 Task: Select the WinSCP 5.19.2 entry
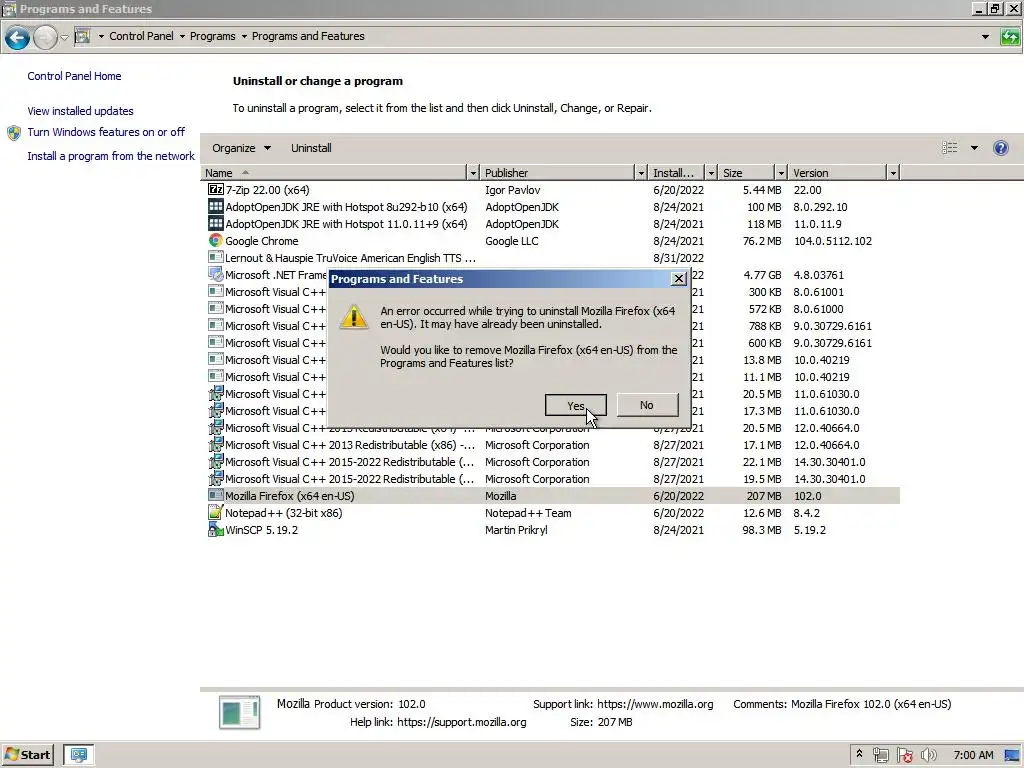pos(552,530)
